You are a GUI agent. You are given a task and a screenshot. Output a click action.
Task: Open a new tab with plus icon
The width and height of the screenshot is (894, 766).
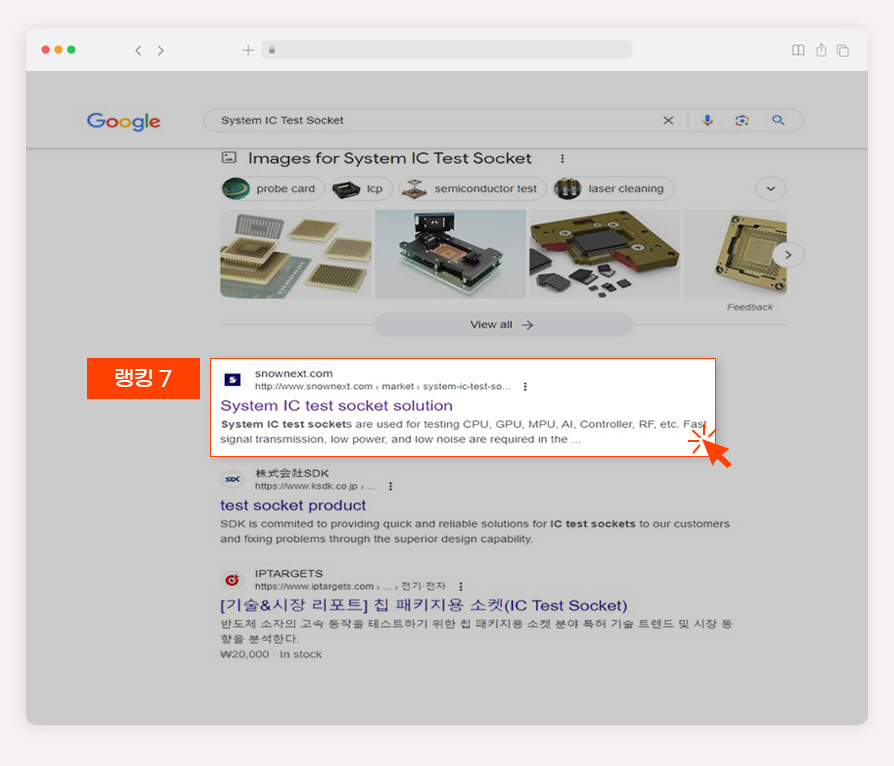[x=248, y=50]
